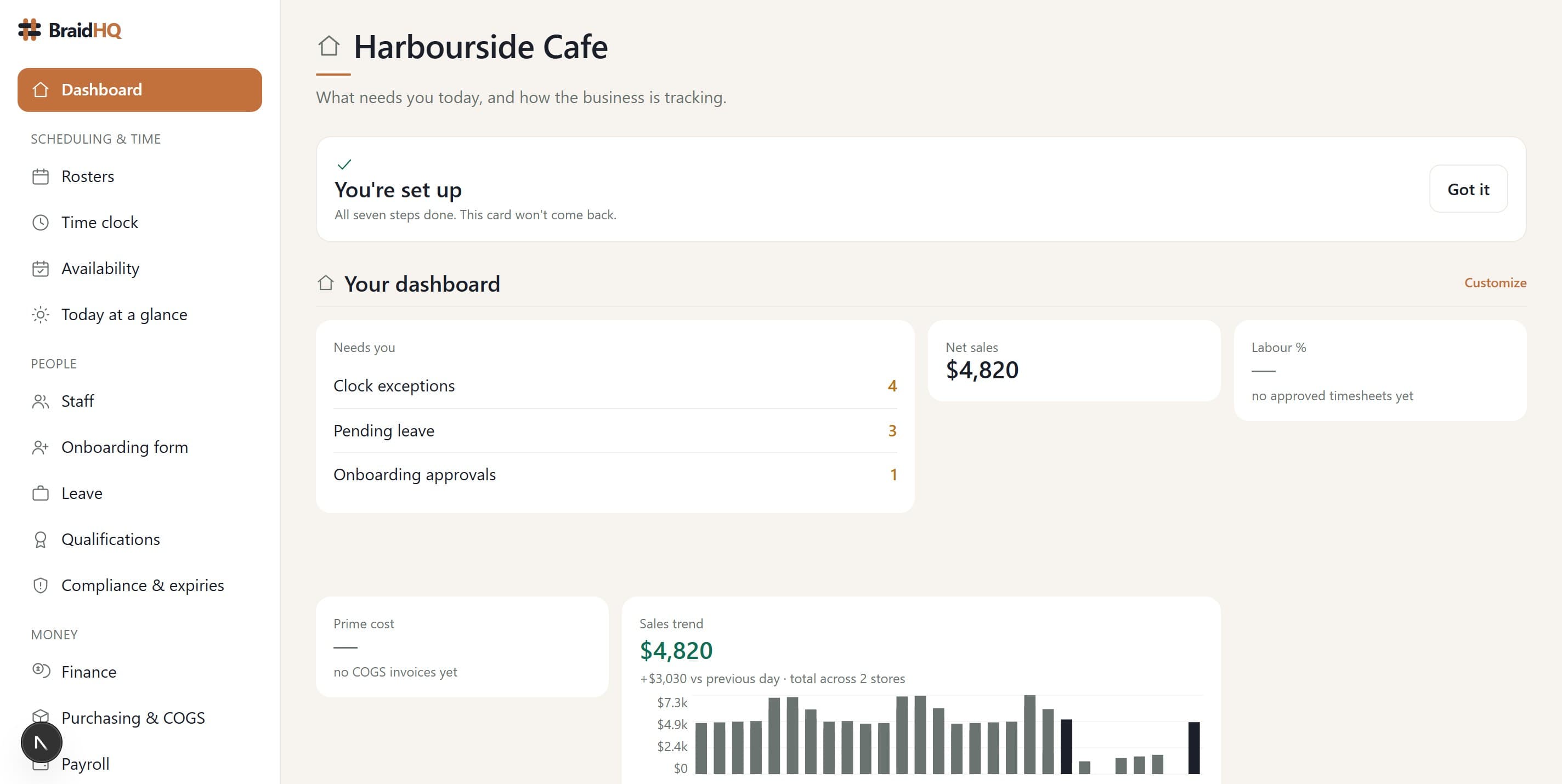
Task: Click the Onboarding form person-plus icon
Action: pos(41,447)
